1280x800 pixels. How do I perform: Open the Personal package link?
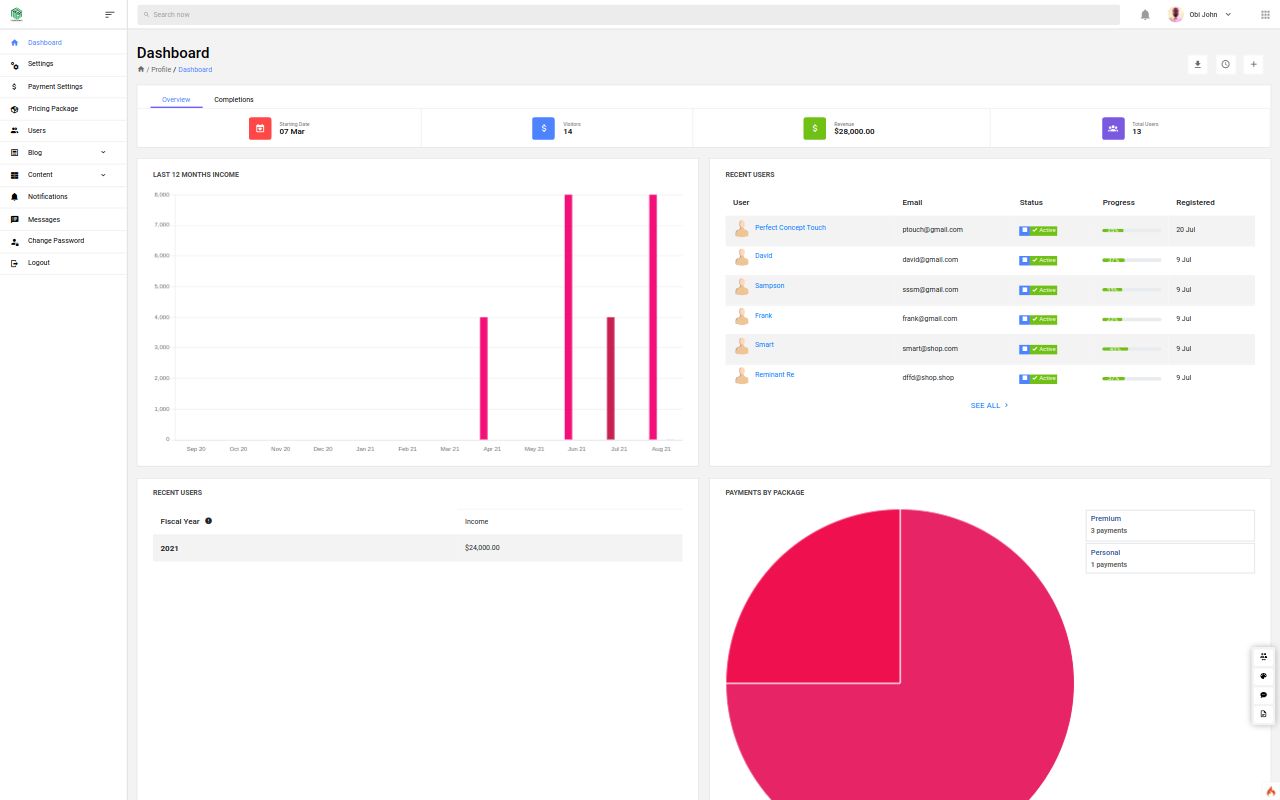[1105, 552]
